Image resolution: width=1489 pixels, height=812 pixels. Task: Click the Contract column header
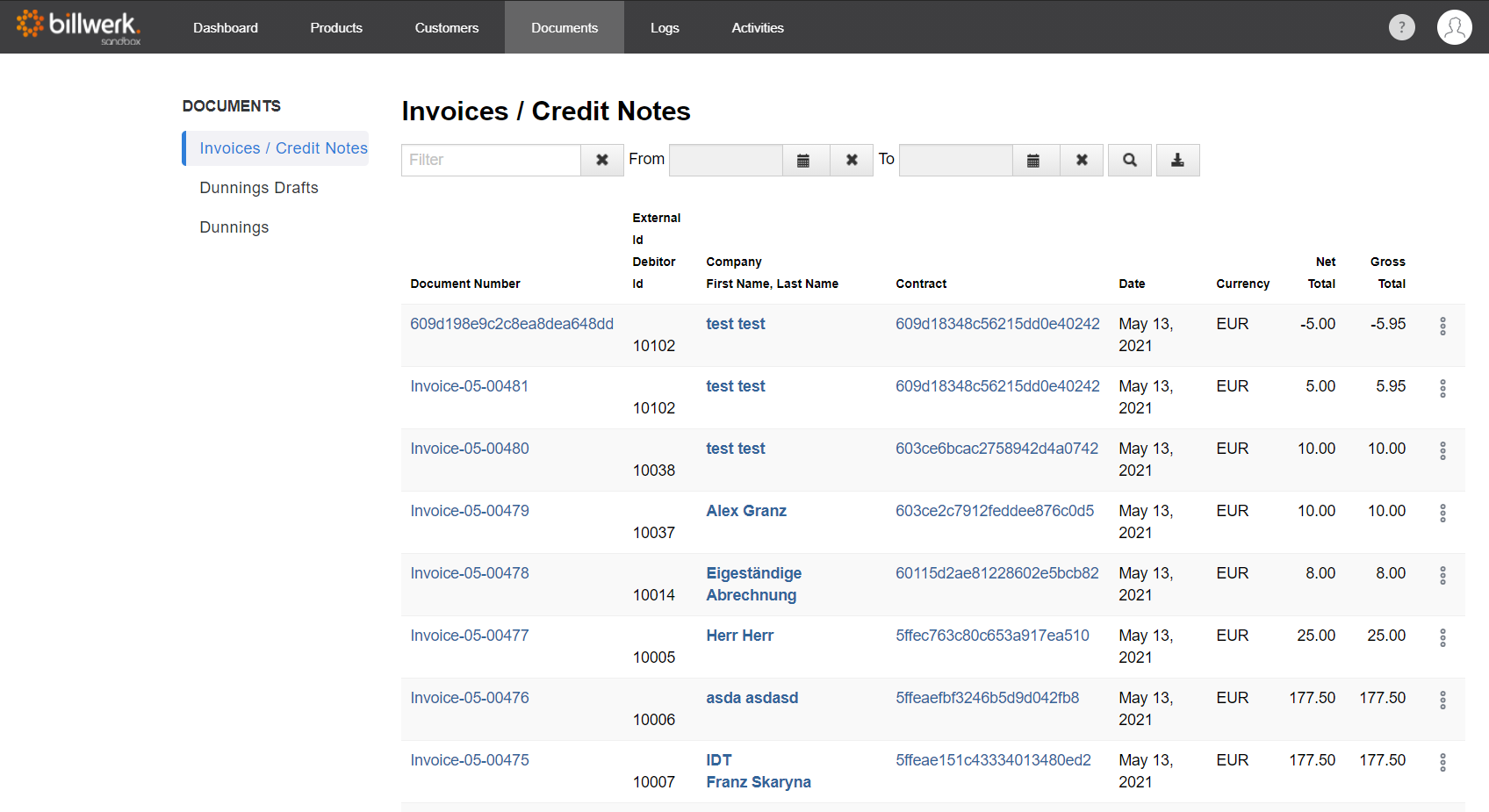tap(921, 284)
